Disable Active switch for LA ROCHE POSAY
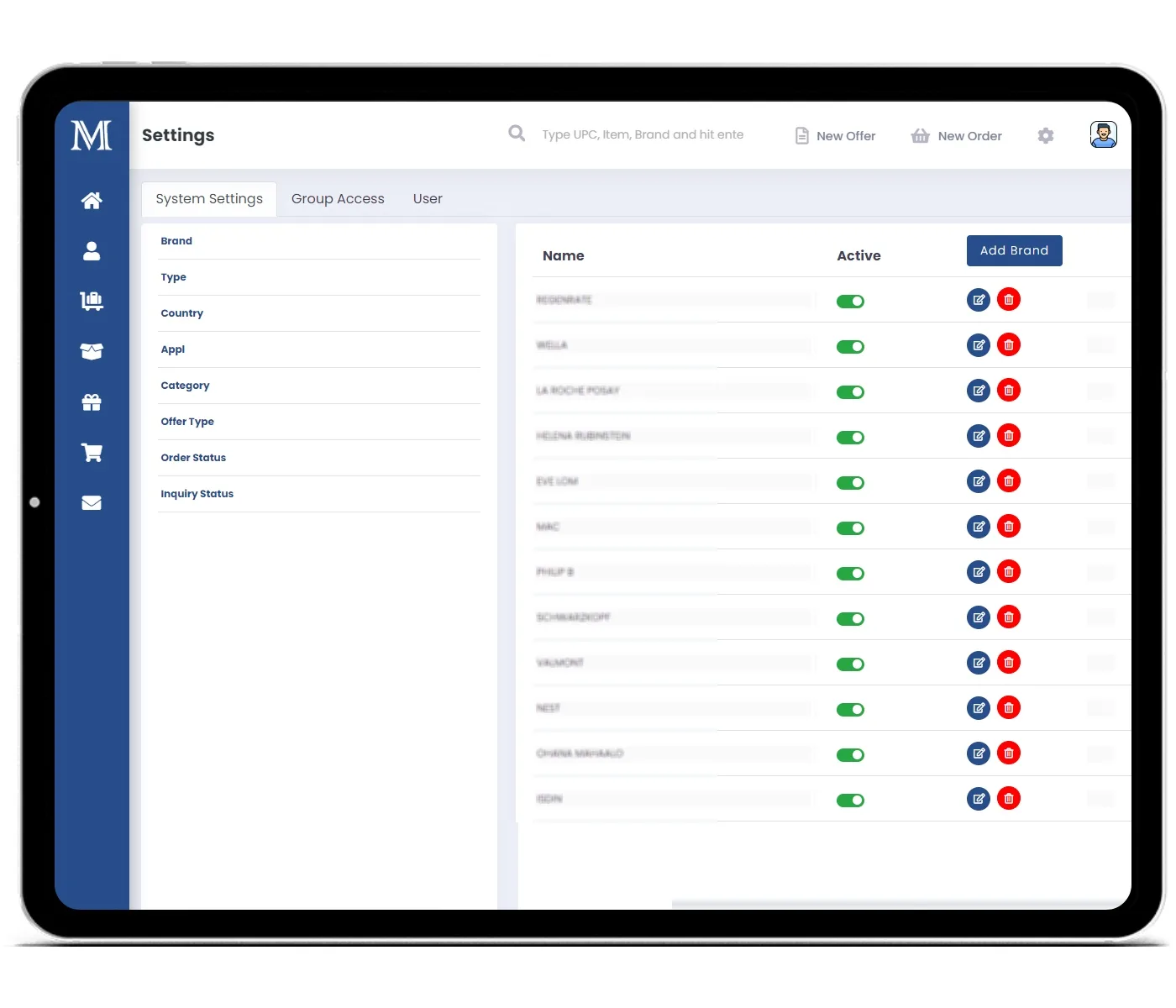1176x1008 pixels. [850, 392]
